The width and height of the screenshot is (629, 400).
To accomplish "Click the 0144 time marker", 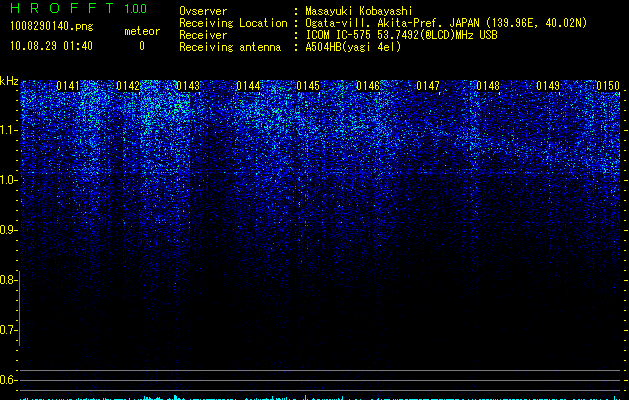I will [248, 86].
